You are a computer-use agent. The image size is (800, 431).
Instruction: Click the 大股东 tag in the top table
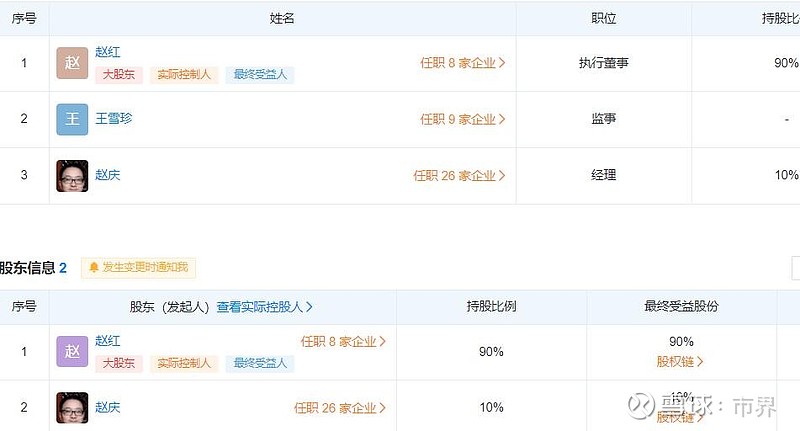pos(120,75)
